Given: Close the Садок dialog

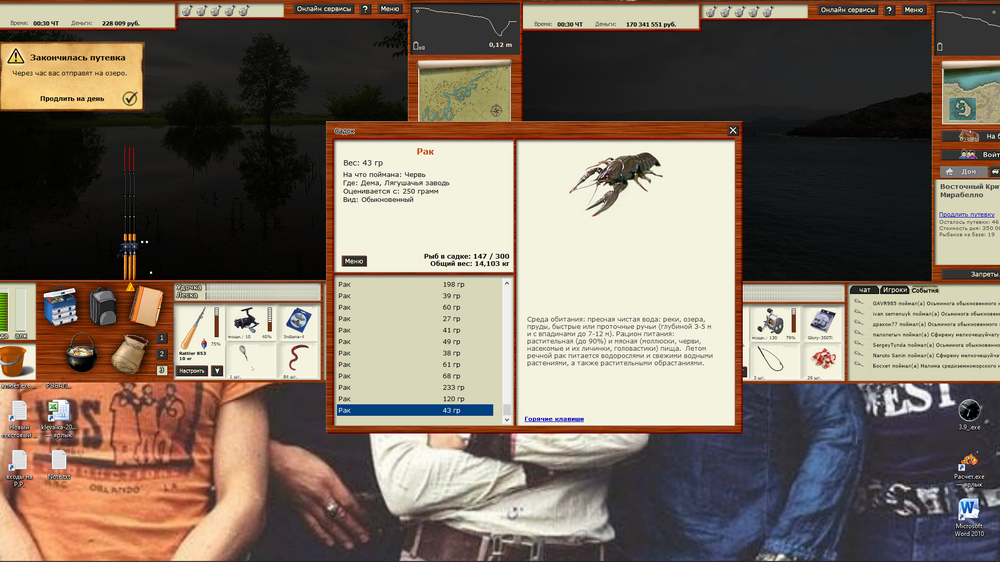Looking at the screenshot, I should point(733,130).
